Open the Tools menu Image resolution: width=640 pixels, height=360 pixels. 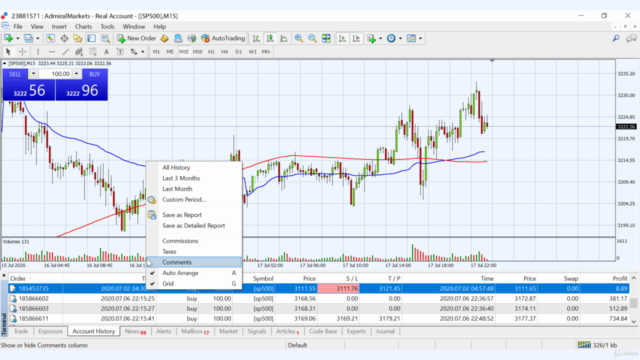click(x=107, y=27)
